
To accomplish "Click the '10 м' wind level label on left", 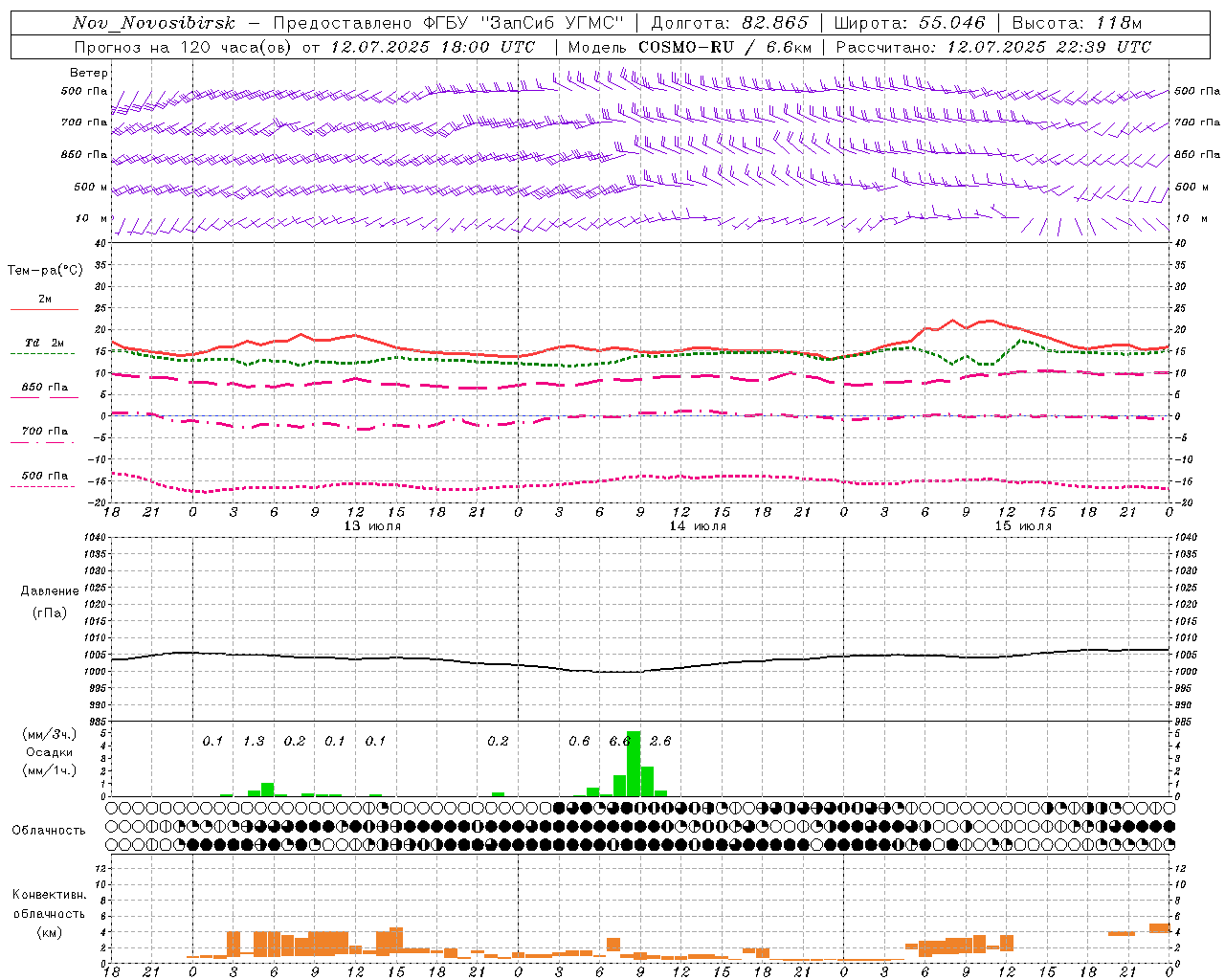I will (92, 218).
